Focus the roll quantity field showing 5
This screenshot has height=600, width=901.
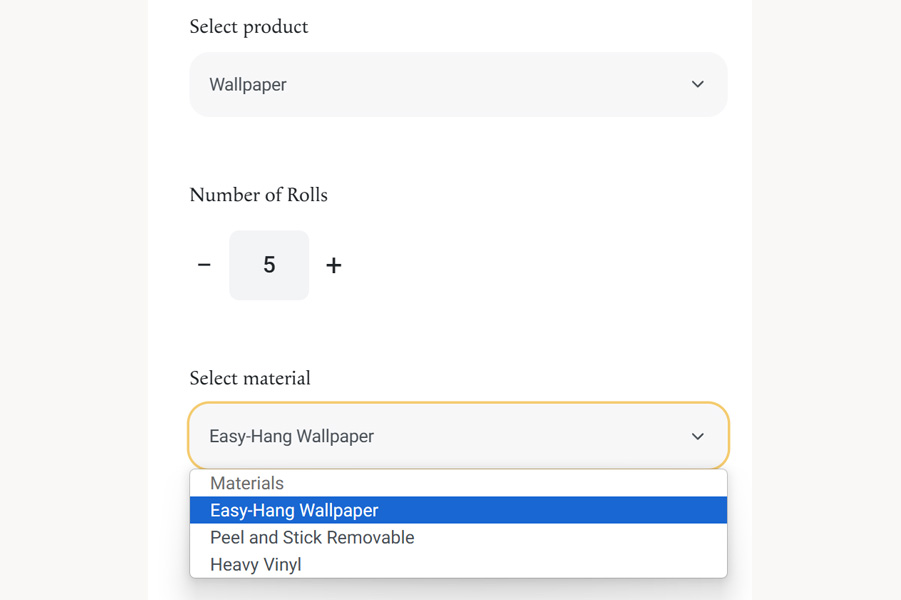tap(269, 265)
